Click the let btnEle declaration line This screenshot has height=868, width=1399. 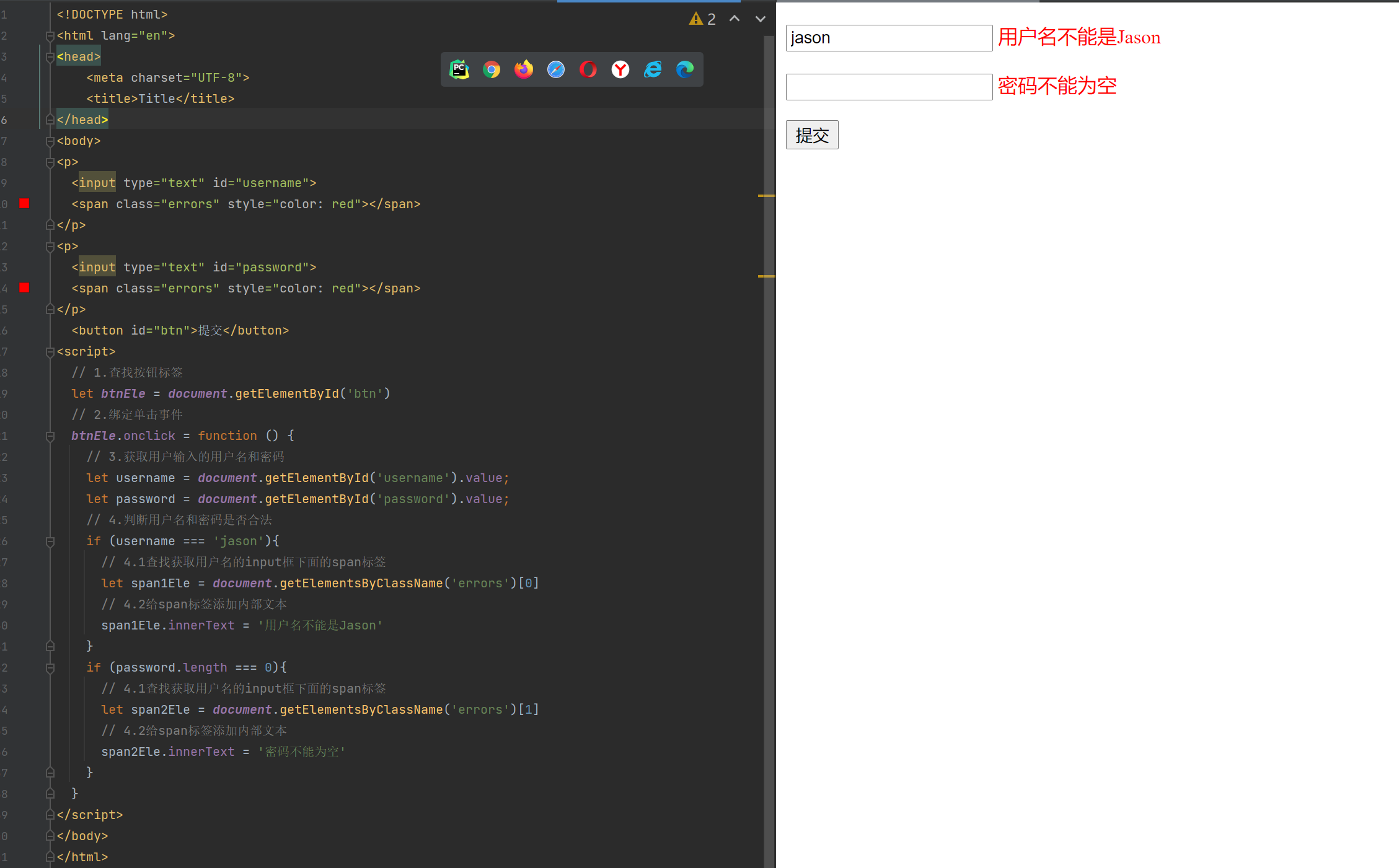231,393
